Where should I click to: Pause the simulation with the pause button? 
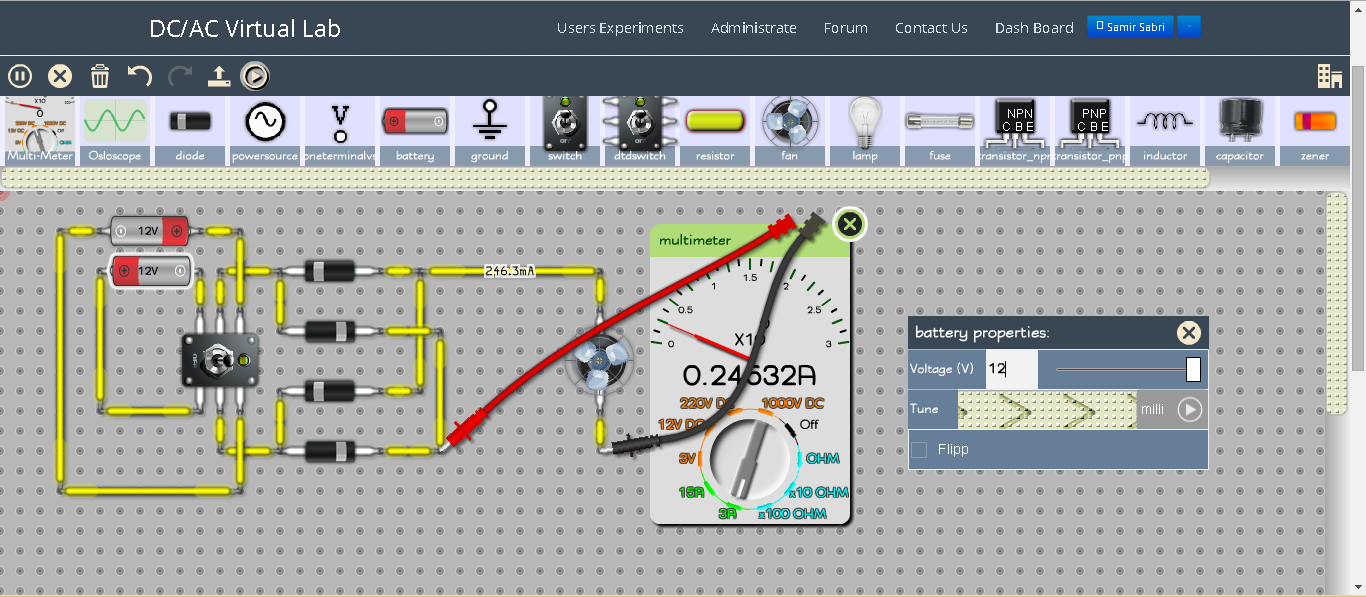(20, 76)
